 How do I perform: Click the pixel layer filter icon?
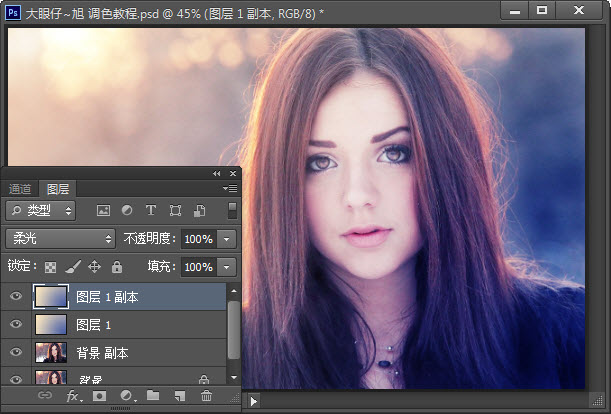point(102,211)
